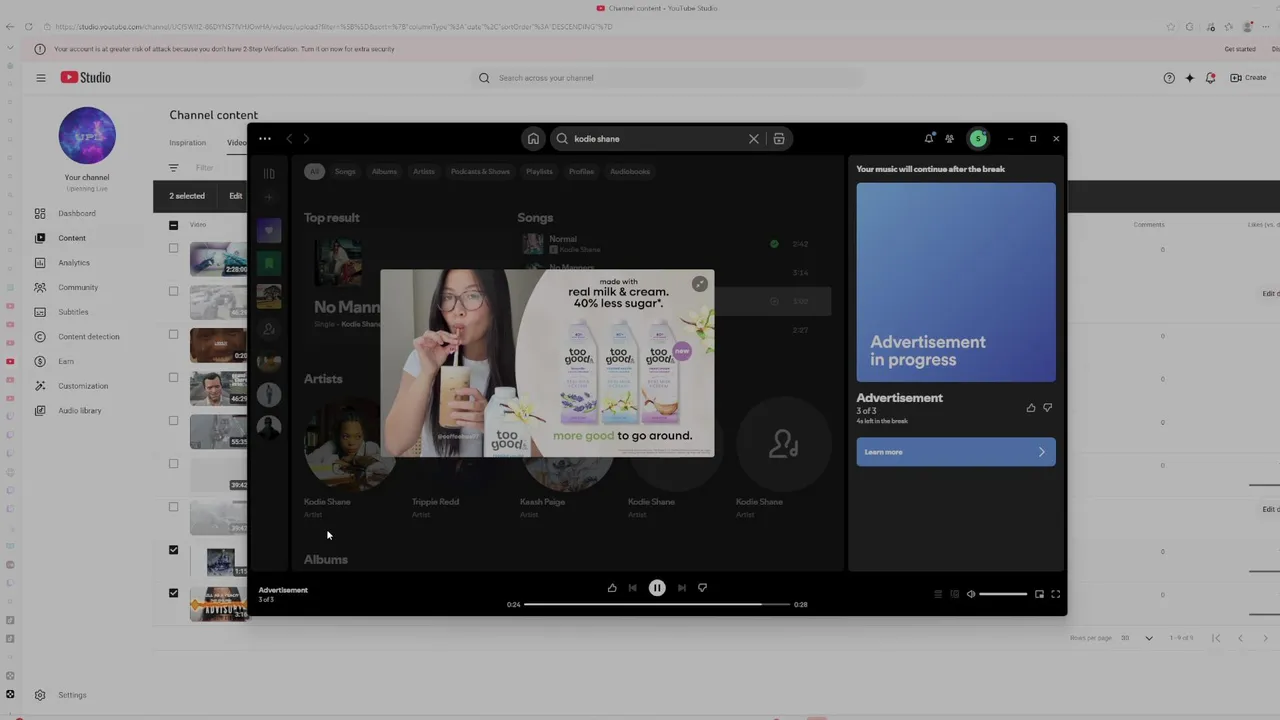Click Learn more on the advertisement
Screen dimensions: 1280x720
[956, 452]
